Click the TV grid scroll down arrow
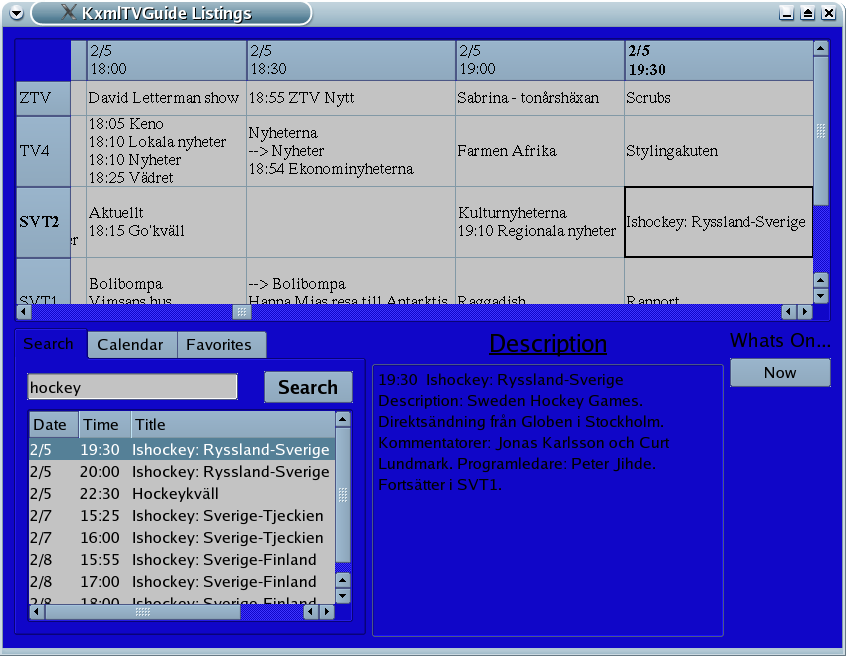The width and height of the screenshot is (846, 656). (821, 296)
